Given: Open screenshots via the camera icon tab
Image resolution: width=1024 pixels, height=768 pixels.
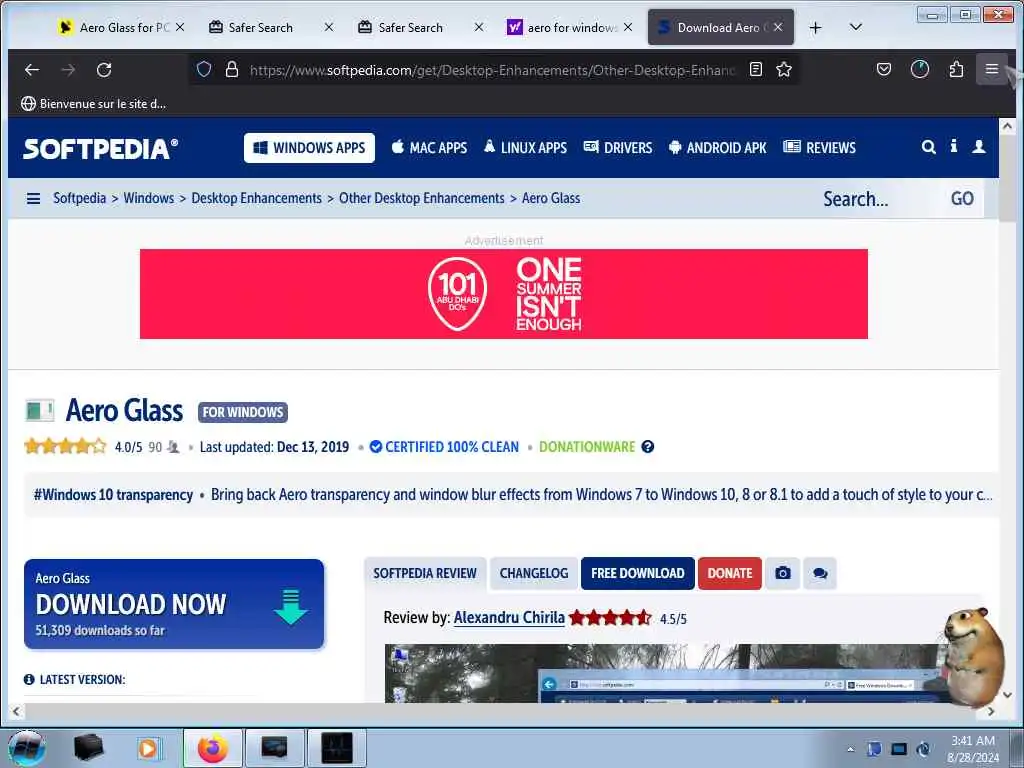Looking at the screenshot, I should tap(782, 573).
